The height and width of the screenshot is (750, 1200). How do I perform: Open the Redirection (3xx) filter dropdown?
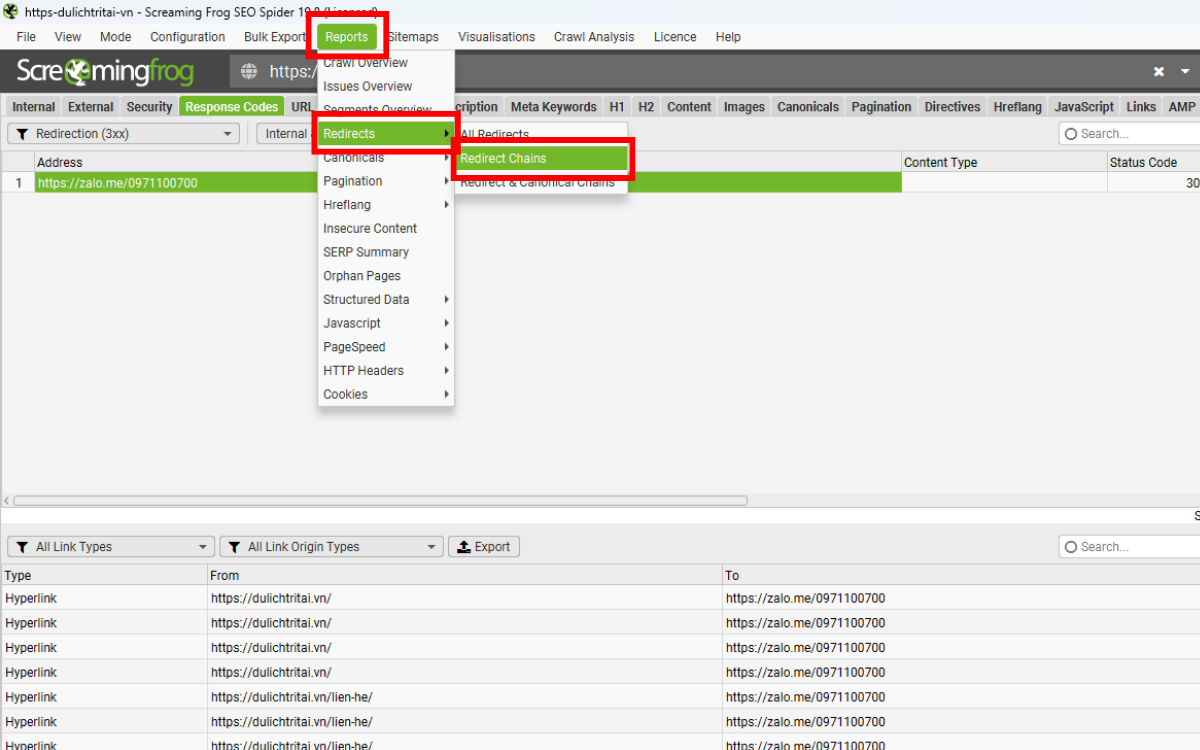124,134
